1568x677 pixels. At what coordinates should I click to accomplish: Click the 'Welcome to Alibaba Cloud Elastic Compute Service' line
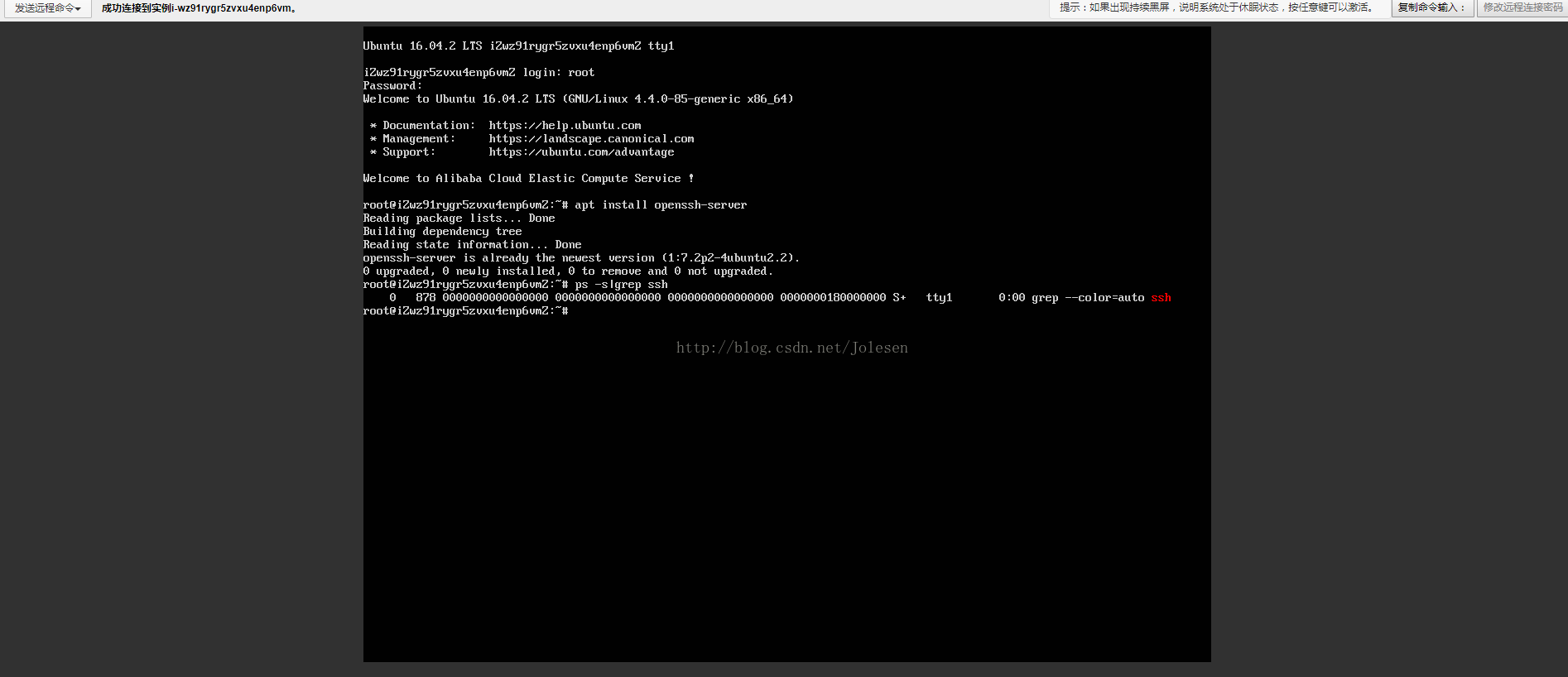pyautogui.click(x=528, y=179)
